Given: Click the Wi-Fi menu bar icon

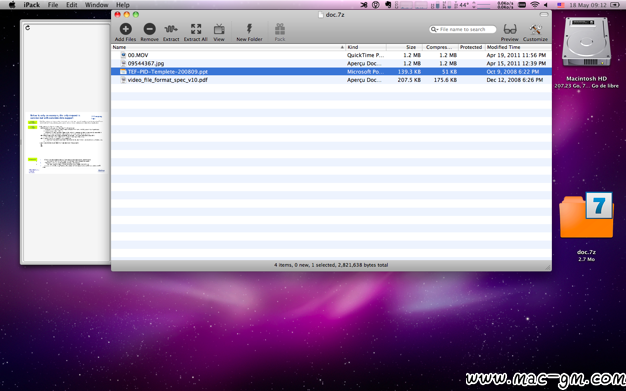Looking at the screenshot, I should (534, 5).
